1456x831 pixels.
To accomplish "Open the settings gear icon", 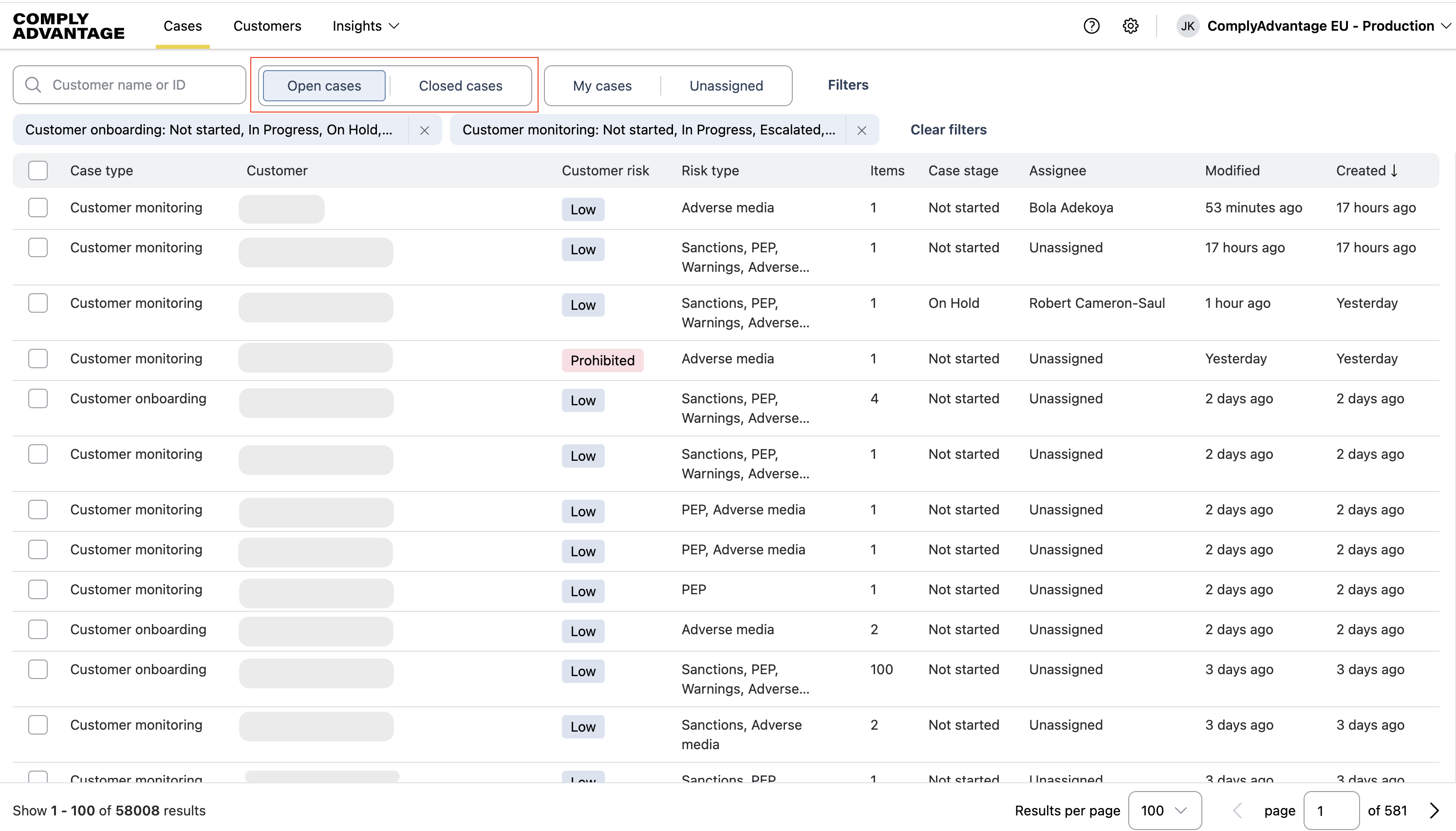I will (x=1130, y=26).
